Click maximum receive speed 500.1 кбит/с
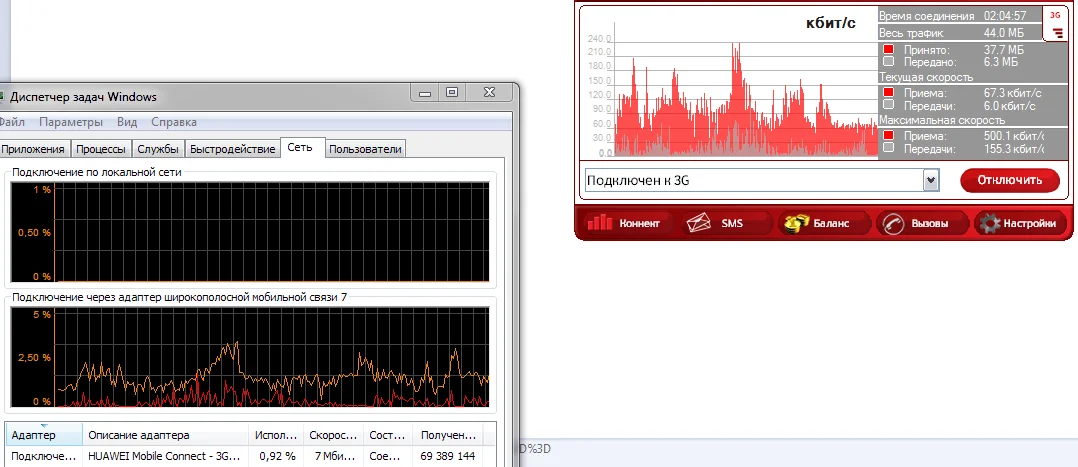The height and width of the screenshot is (467, 1078). point(1013,136)
